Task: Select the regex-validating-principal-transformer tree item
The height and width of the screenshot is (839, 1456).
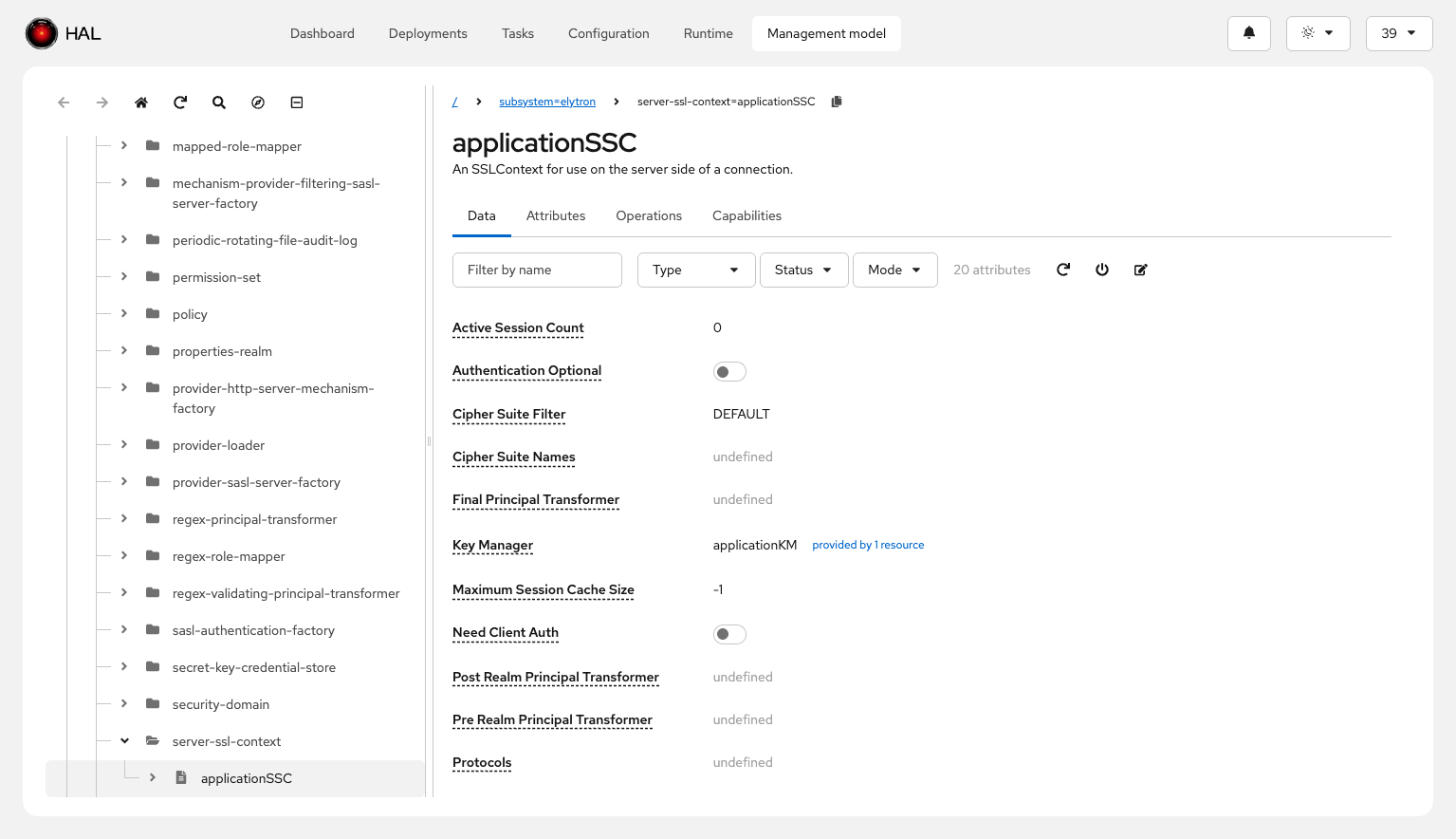Action: (286, 593)
